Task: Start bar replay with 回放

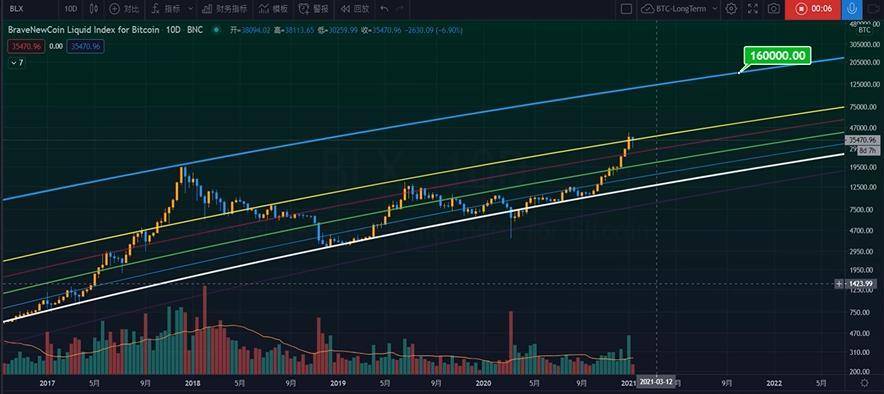Action: tap(355, 8)
